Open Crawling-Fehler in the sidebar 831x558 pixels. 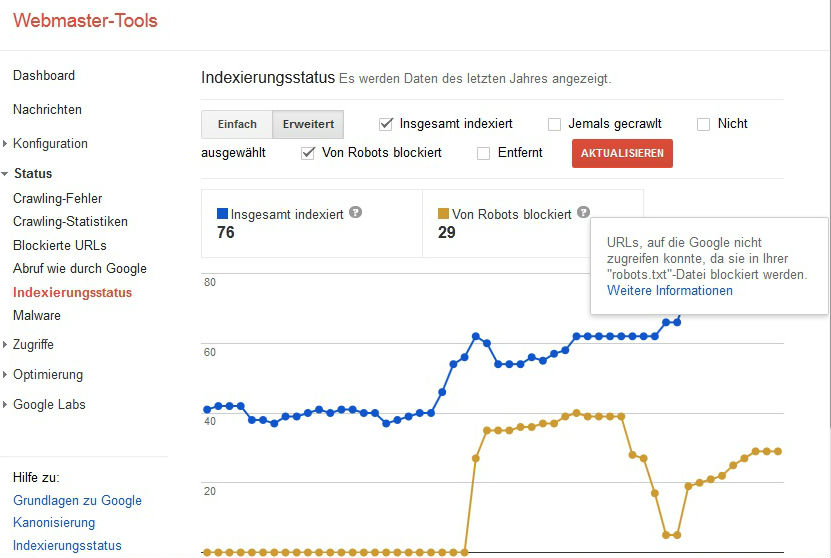click(57, 198)
